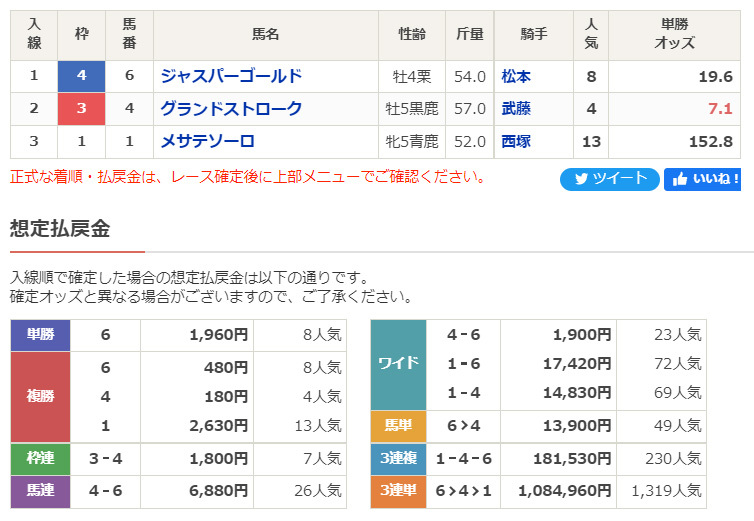Select the 馬連 payout label
The width and height of the screenshot is (754, 521).
click(x=40, y=491)
